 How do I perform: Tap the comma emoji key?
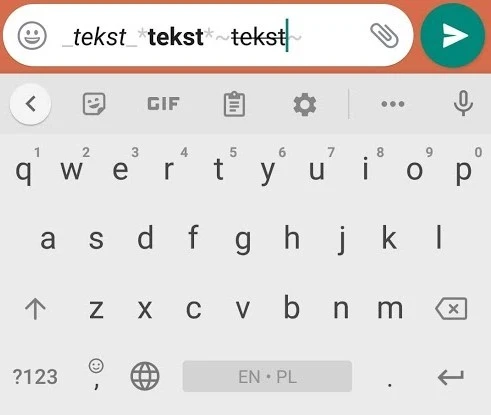tap(96, 374)
